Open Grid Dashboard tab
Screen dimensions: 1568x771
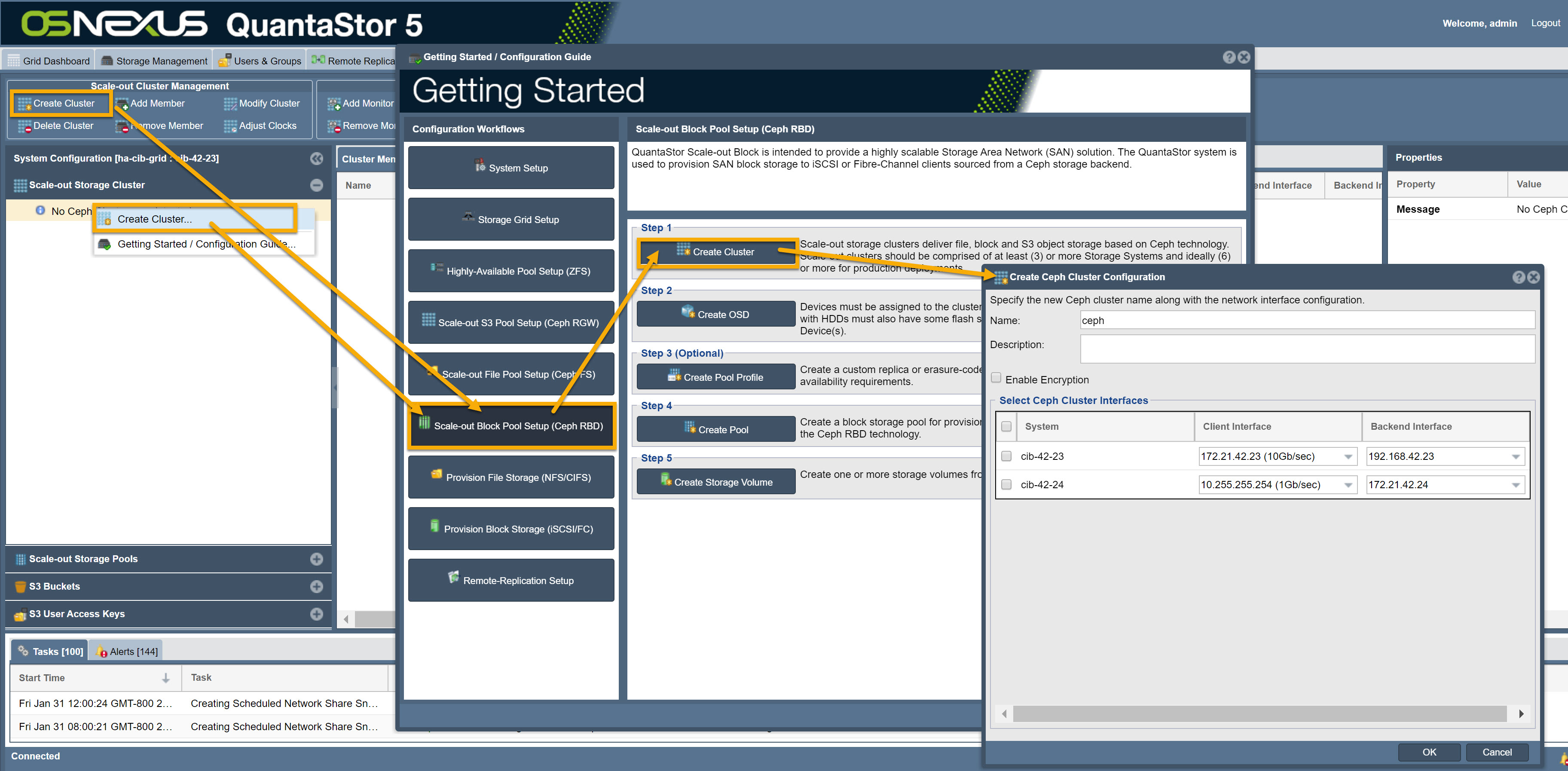click(x=49, y=61)
